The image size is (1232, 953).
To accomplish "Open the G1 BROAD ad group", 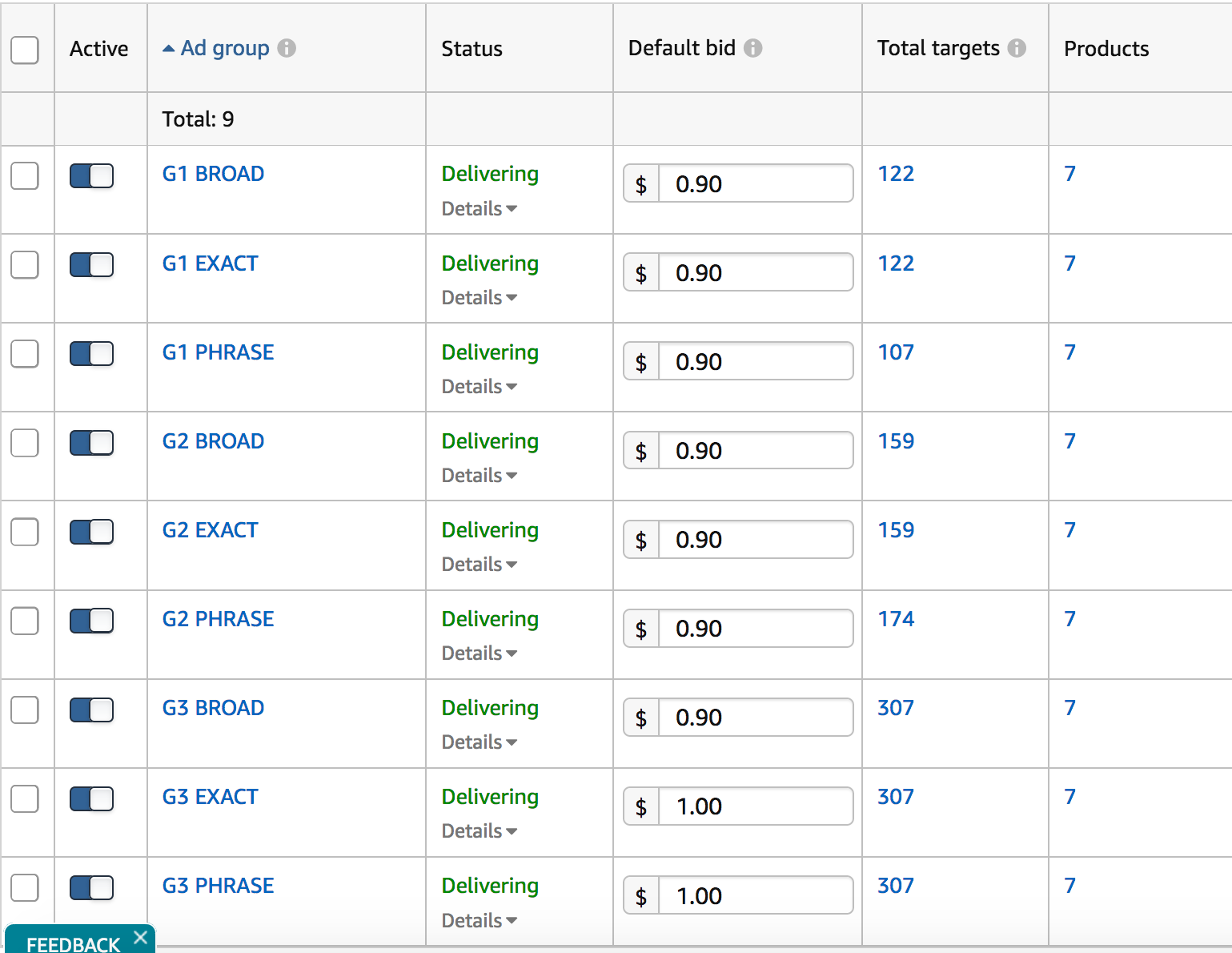I will pyautogui.click(x=213, y=174).
